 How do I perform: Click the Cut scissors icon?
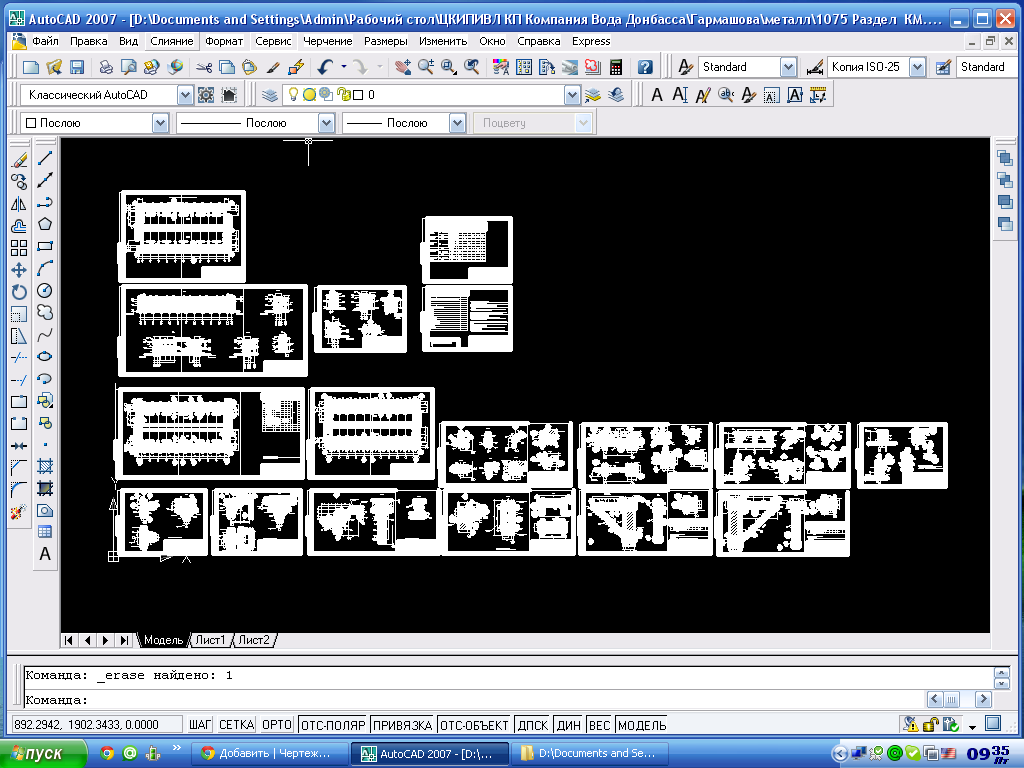click(204, 67)
